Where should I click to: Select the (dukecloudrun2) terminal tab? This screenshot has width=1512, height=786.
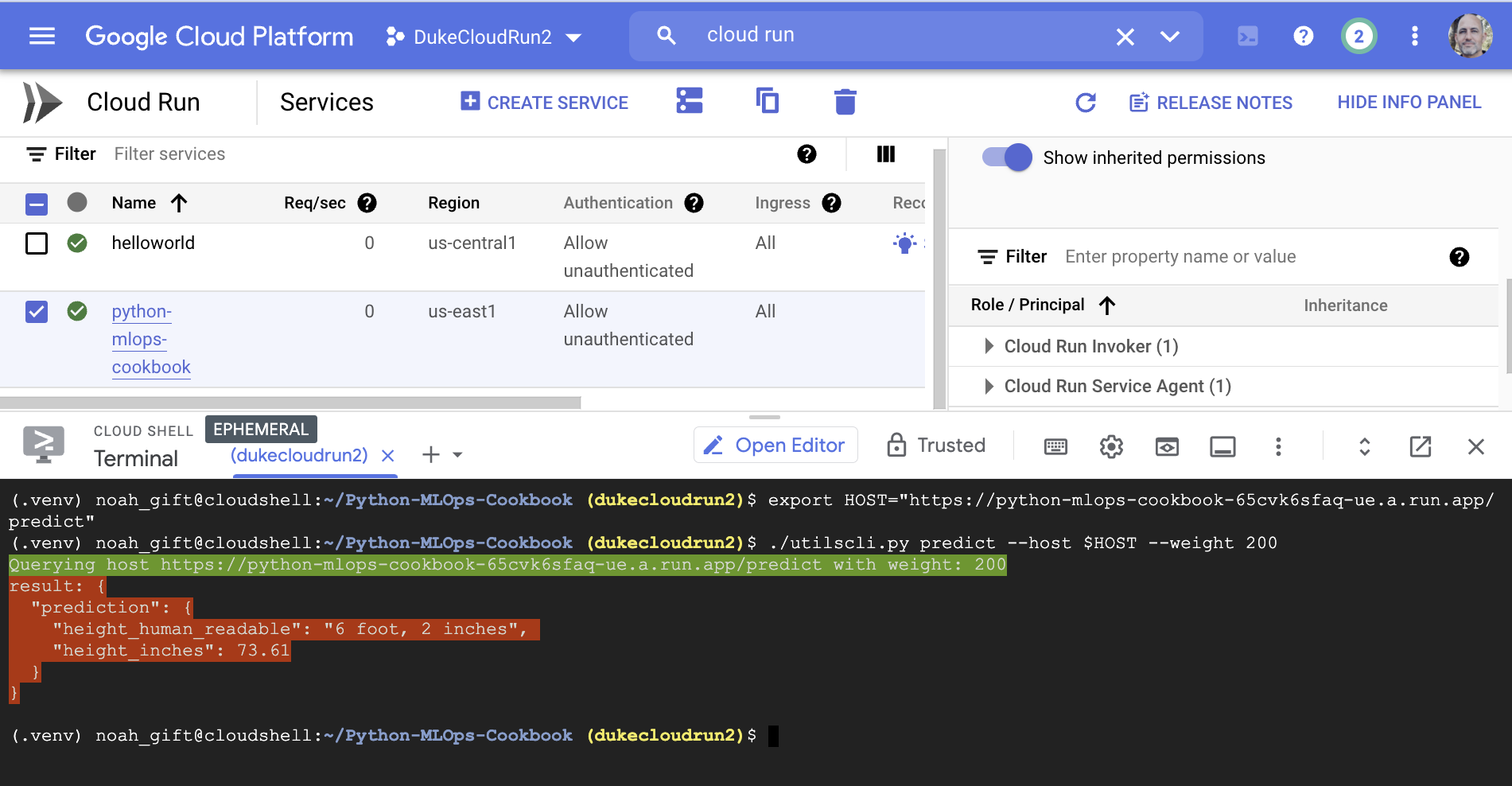[299, 455]
